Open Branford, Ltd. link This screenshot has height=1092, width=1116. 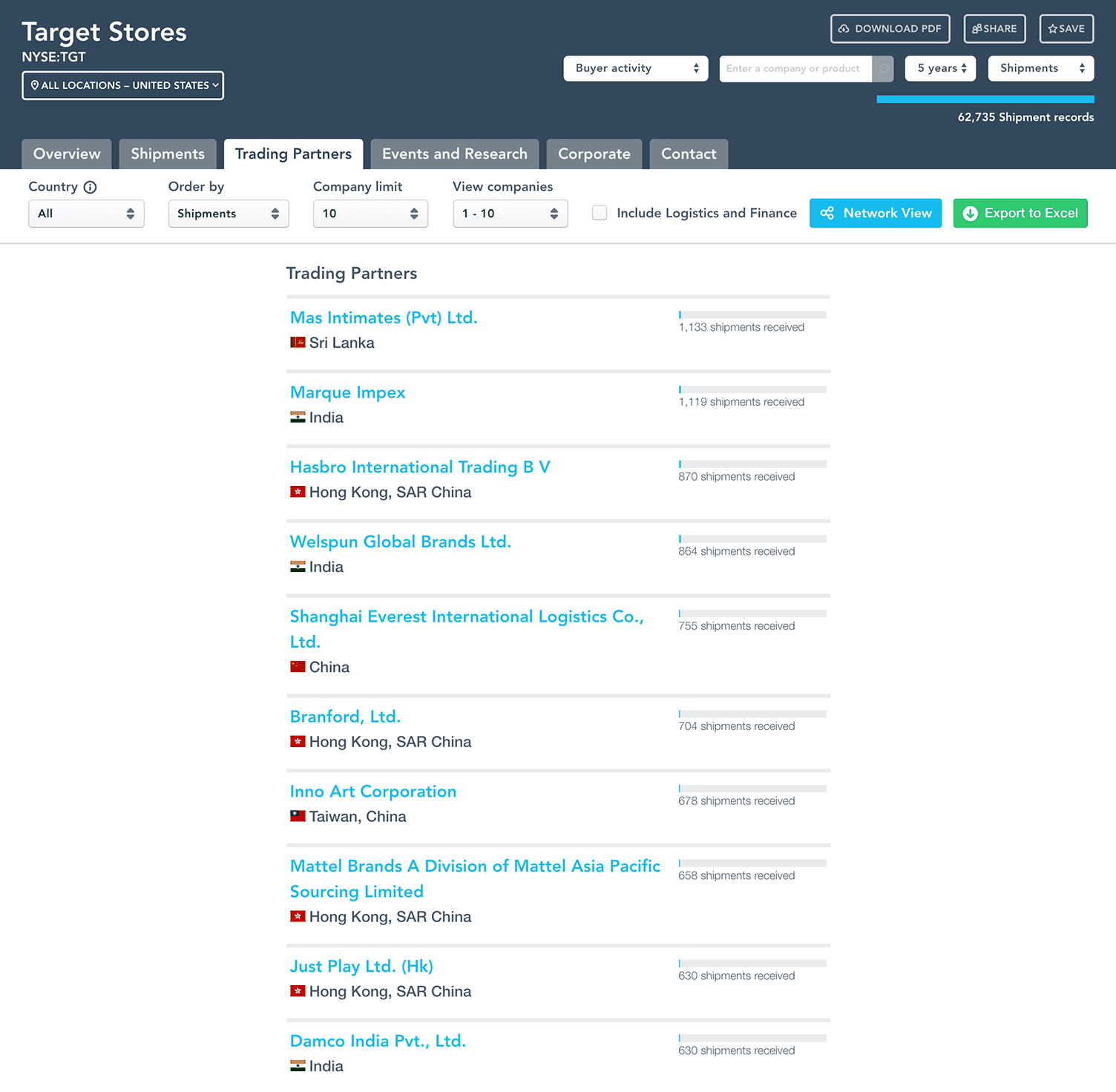(x=345, y=717)
